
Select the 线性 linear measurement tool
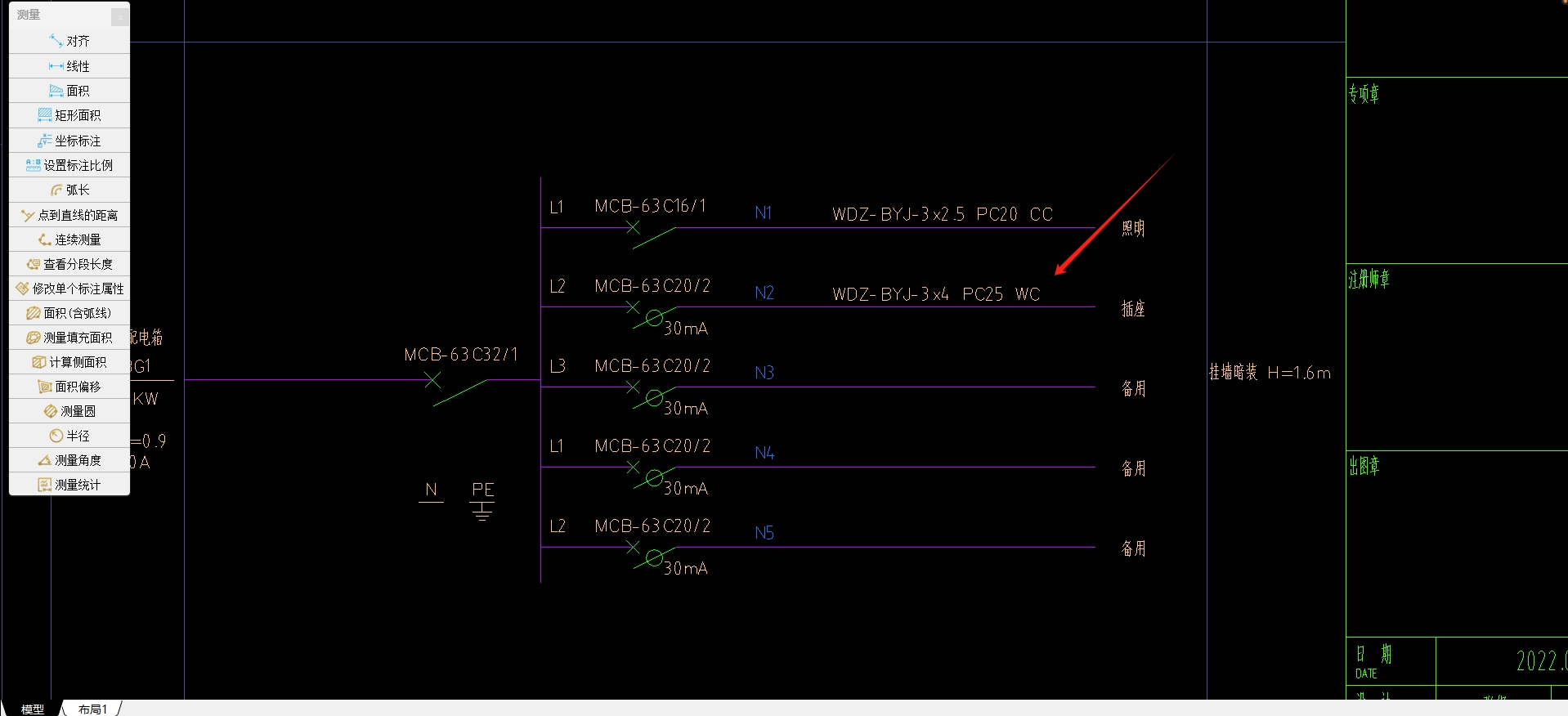(x=69, y=66)
